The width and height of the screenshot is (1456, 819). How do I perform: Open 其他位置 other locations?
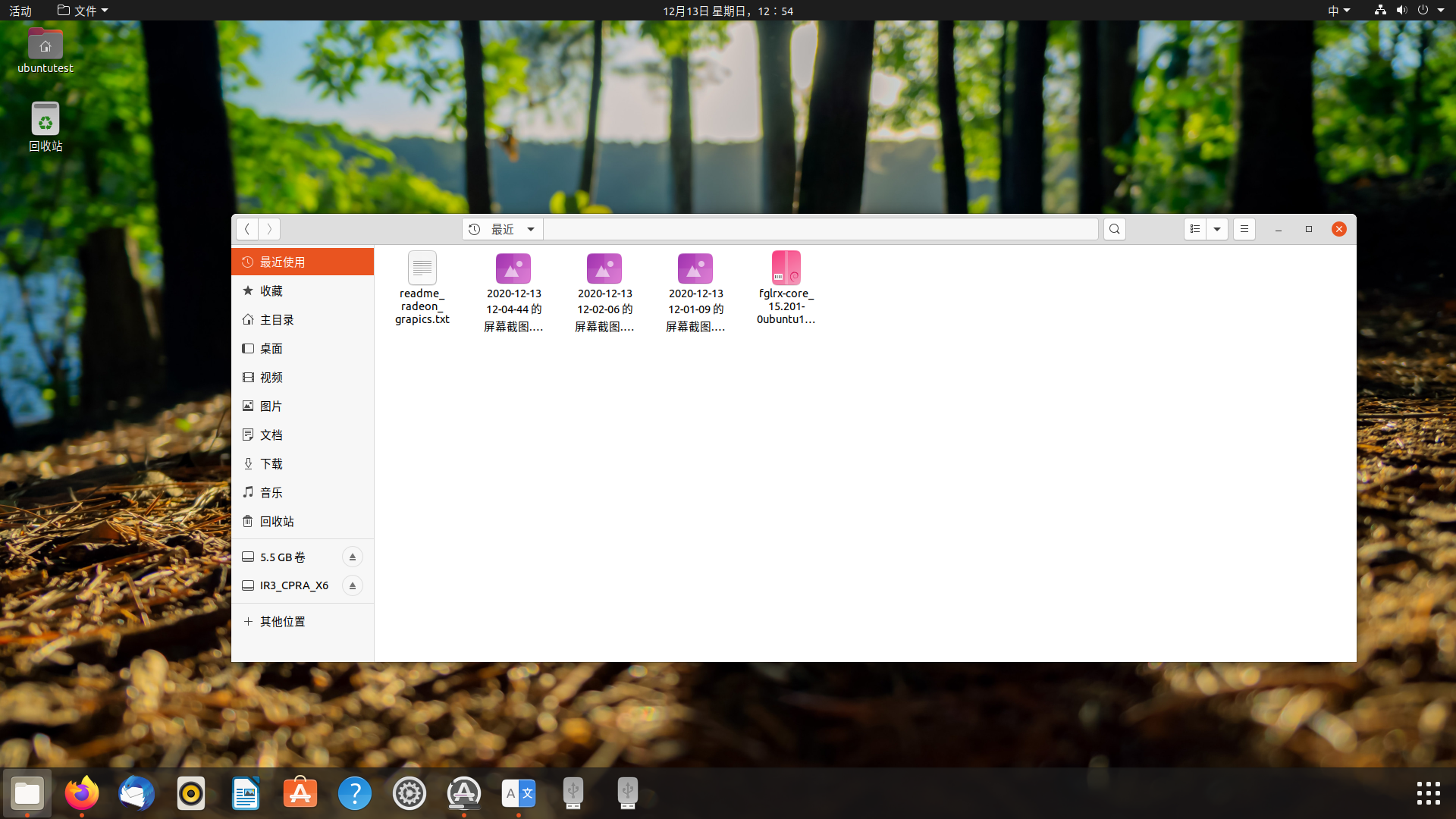tap(282, 622)
